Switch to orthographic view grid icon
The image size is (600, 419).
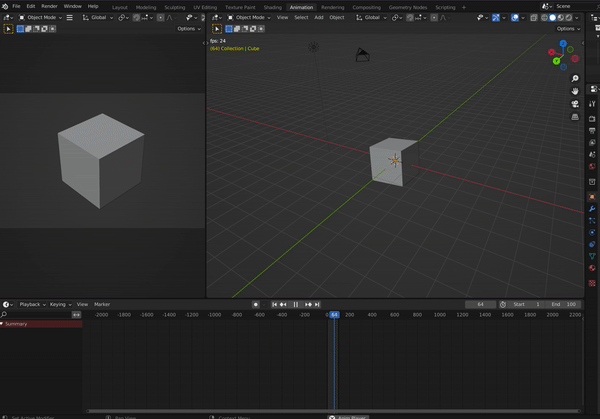[575, 117]
